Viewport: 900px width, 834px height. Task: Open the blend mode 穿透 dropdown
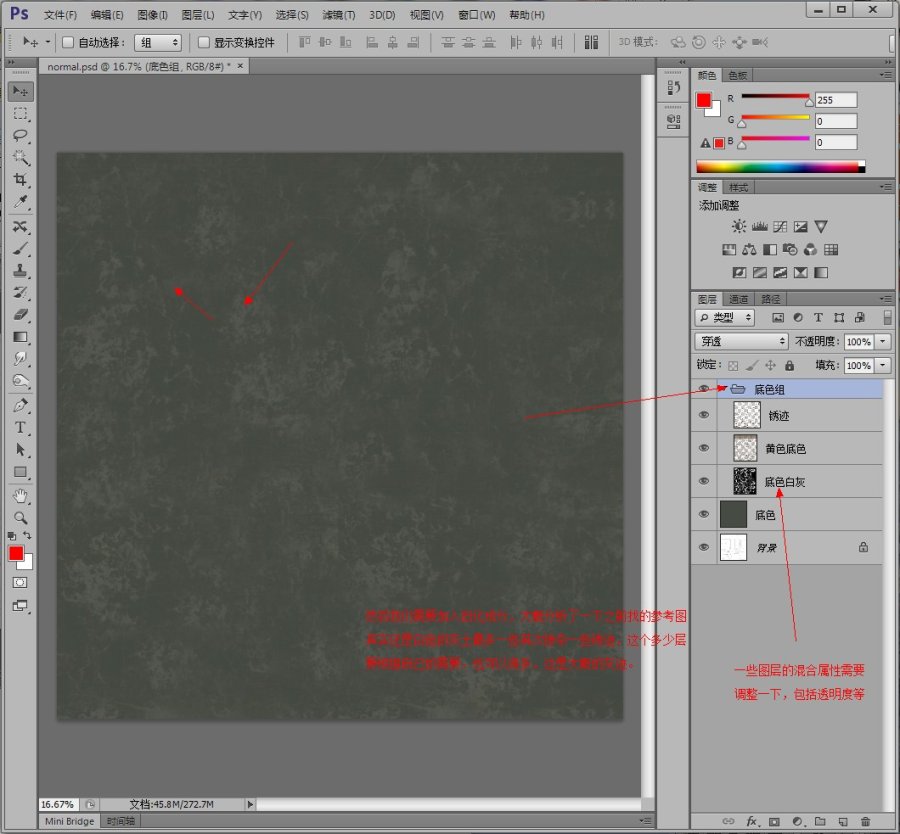click(741, 342)
